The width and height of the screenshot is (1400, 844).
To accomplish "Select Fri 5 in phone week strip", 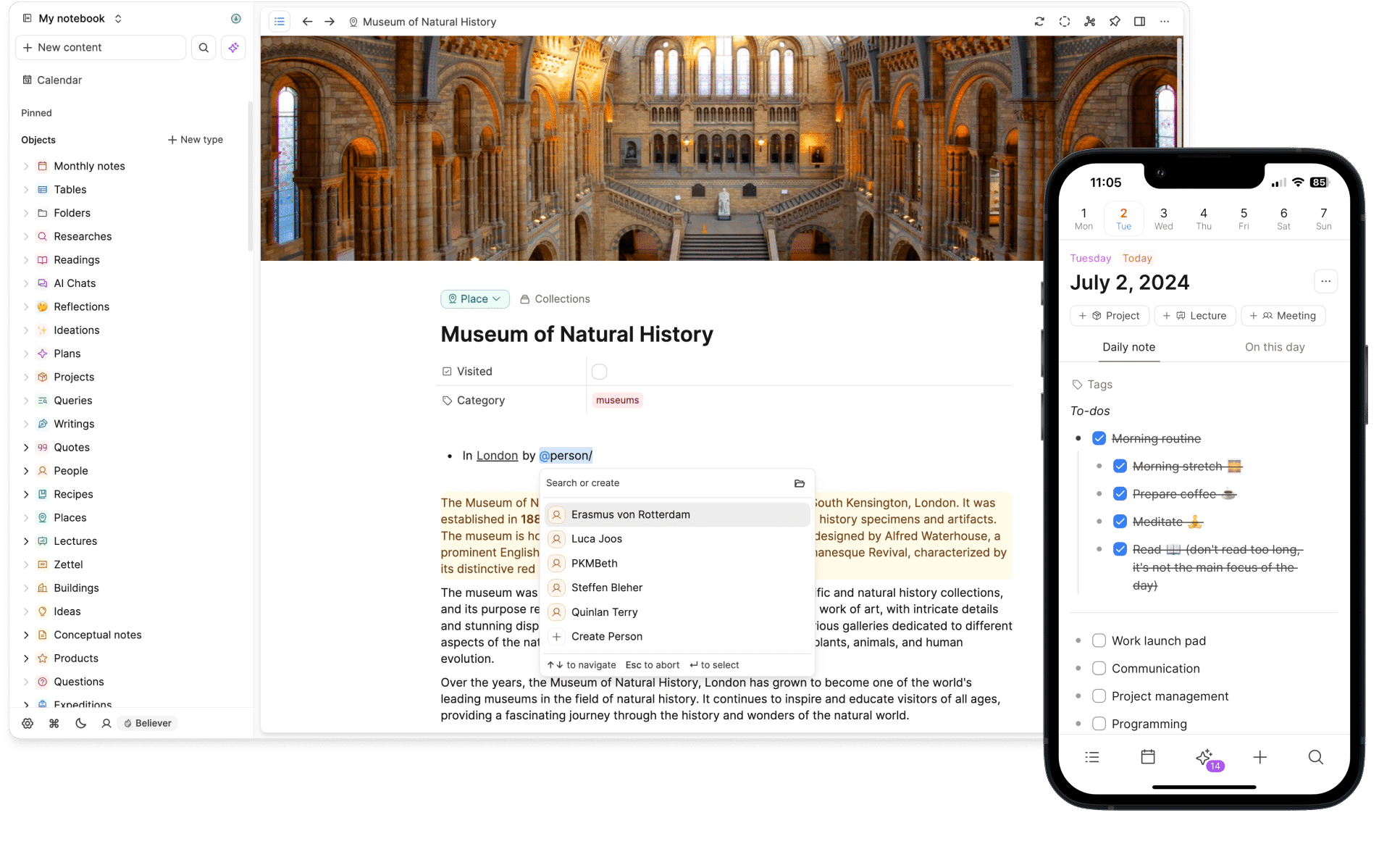I will pyautogui.click(x=1244, y=218).
